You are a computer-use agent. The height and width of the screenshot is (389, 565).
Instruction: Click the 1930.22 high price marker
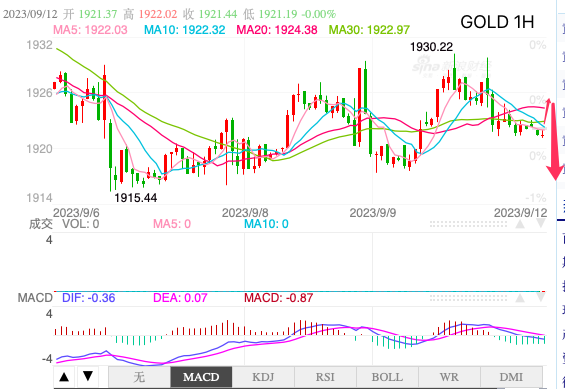click(x=431, y=47)
